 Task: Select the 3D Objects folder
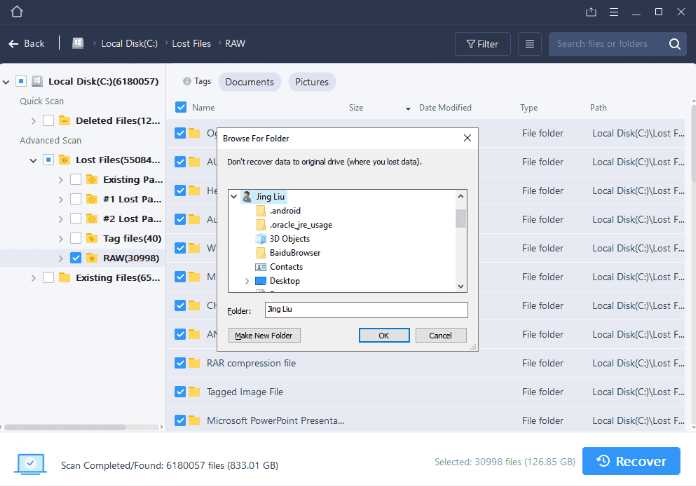pos(289,239)
